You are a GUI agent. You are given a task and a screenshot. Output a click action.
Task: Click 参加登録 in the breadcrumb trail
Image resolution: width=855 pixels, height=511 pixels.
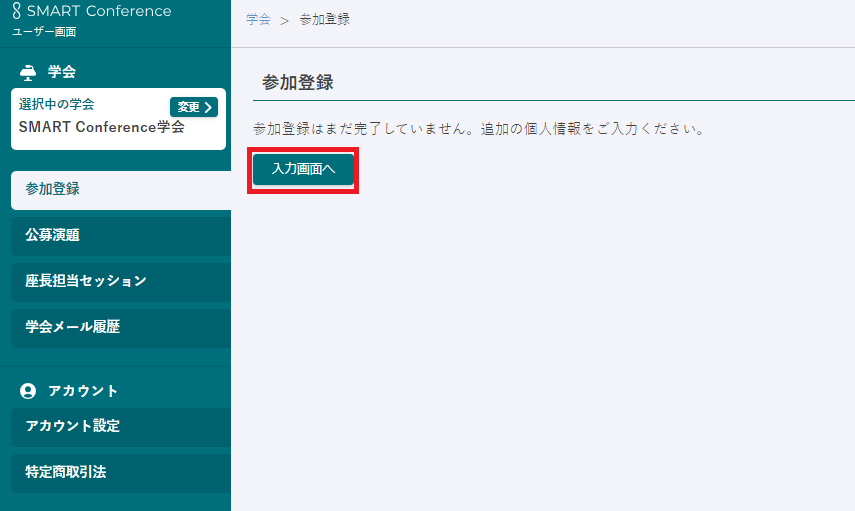click(325, 20)
